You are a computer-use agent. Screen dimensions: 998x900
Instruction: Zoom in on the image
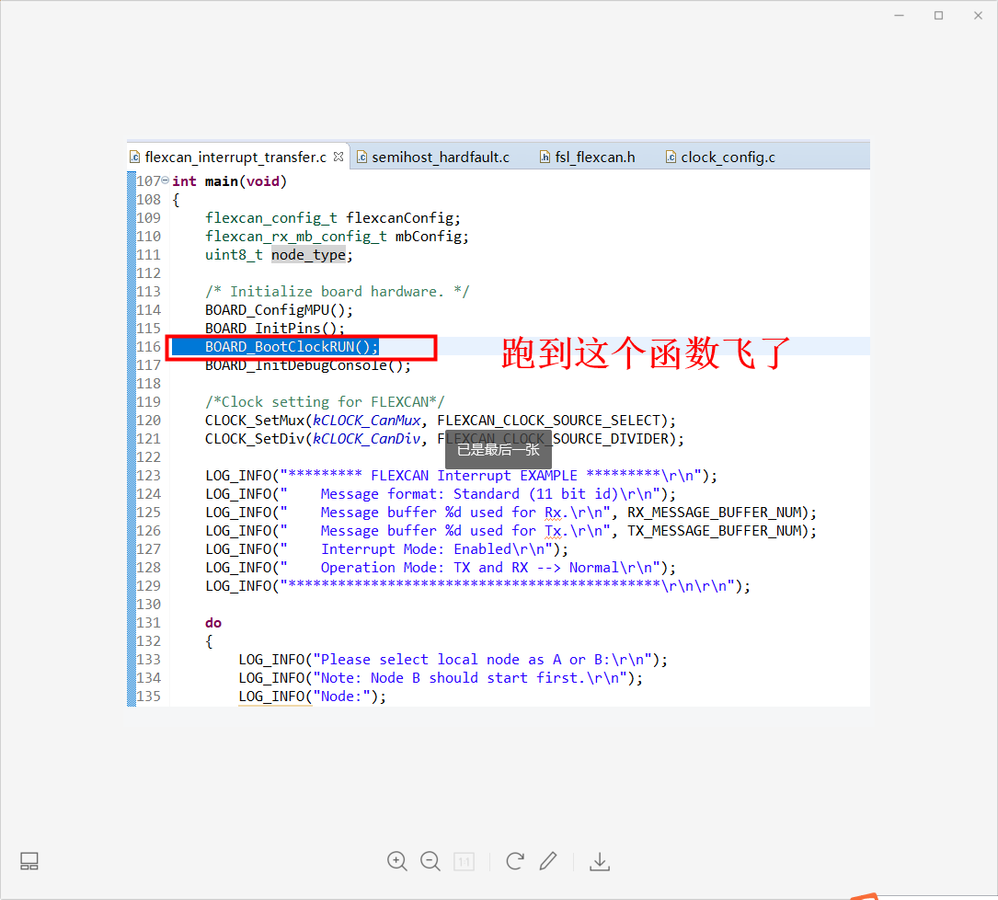(397, 861)
